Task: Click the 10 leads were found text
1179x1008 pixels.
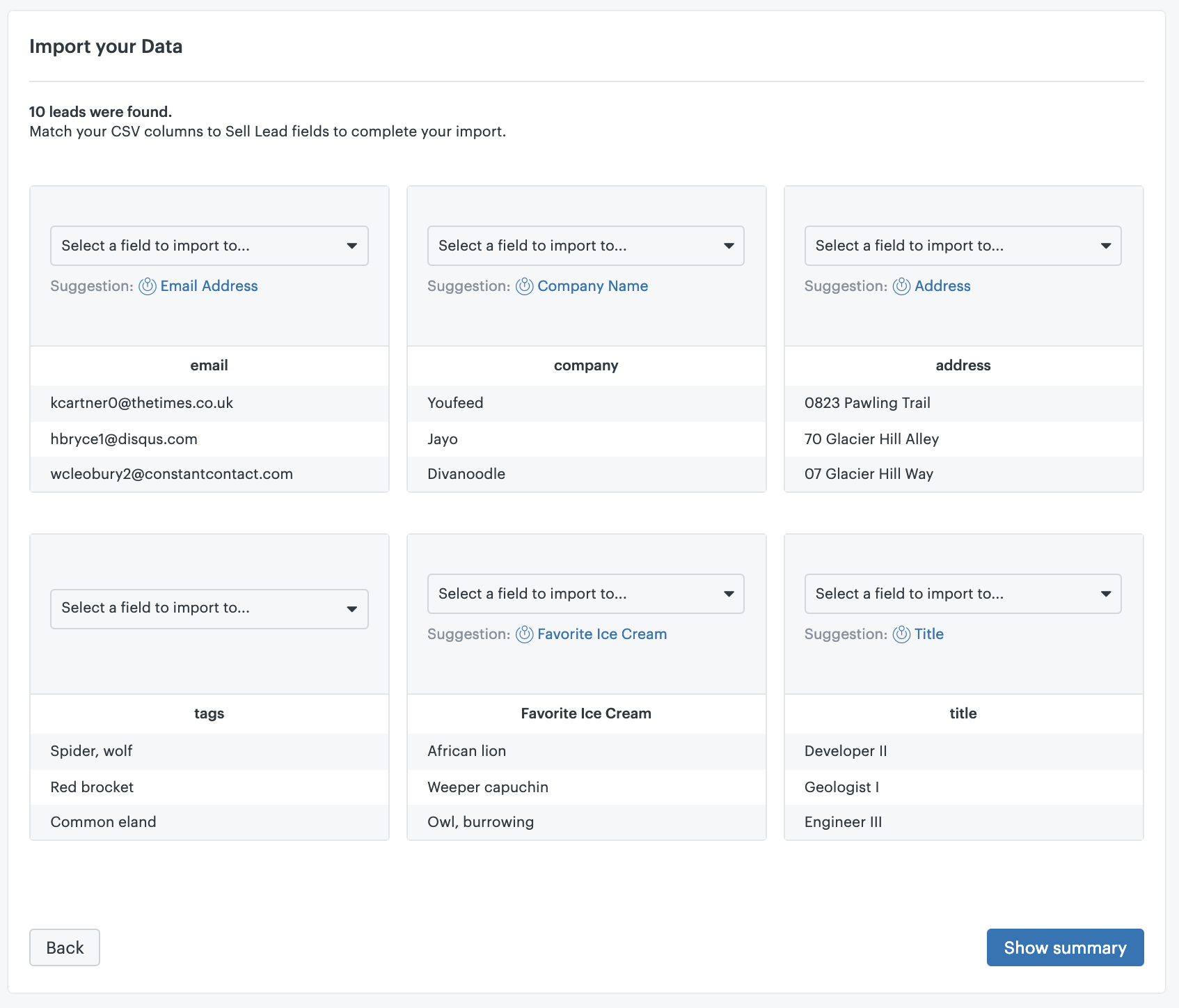Action: tap(101, 112)
